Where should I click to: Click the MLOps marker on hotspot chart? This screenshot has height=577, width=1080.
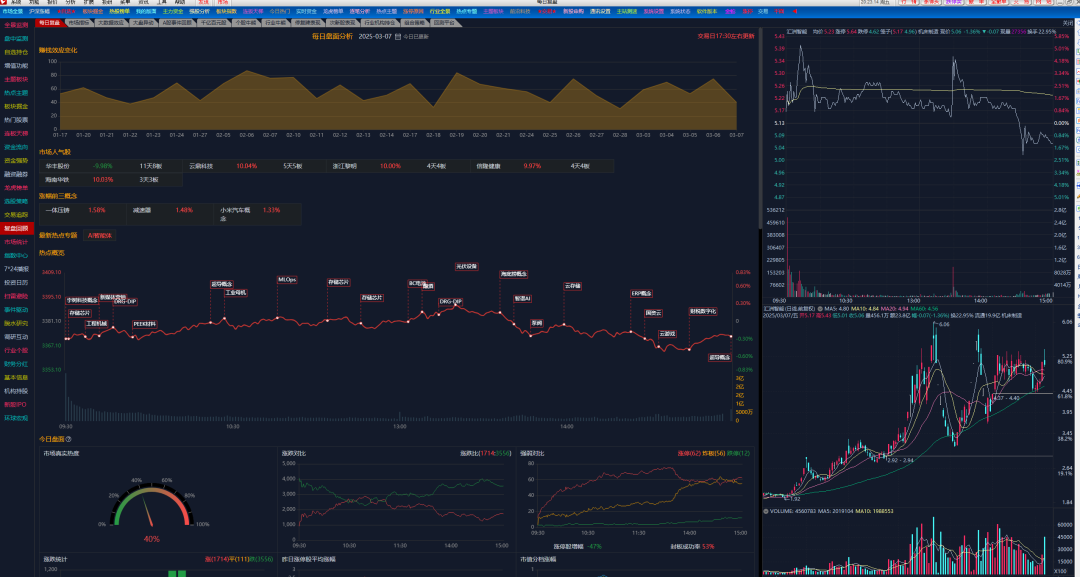pyautogui.click(x=287, y=280)
